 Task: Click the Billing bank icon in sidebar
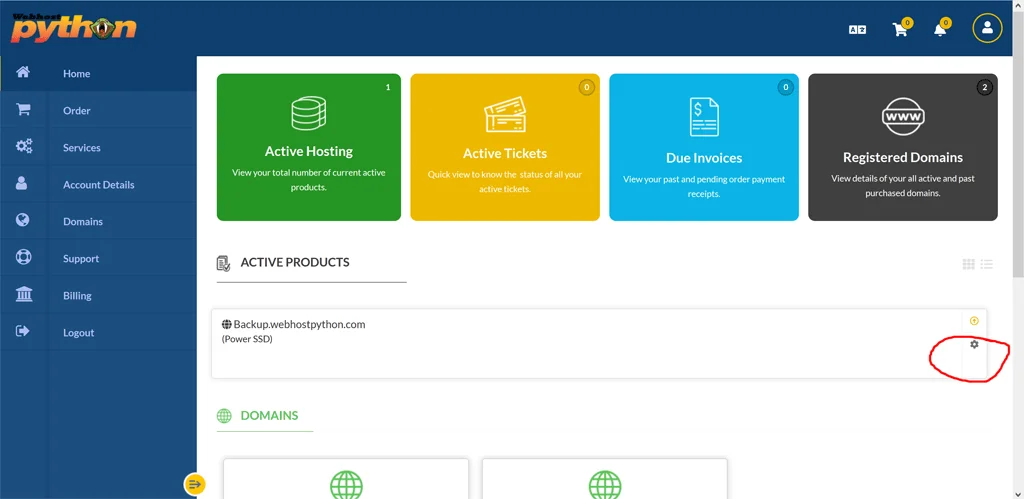click(24, 295)
